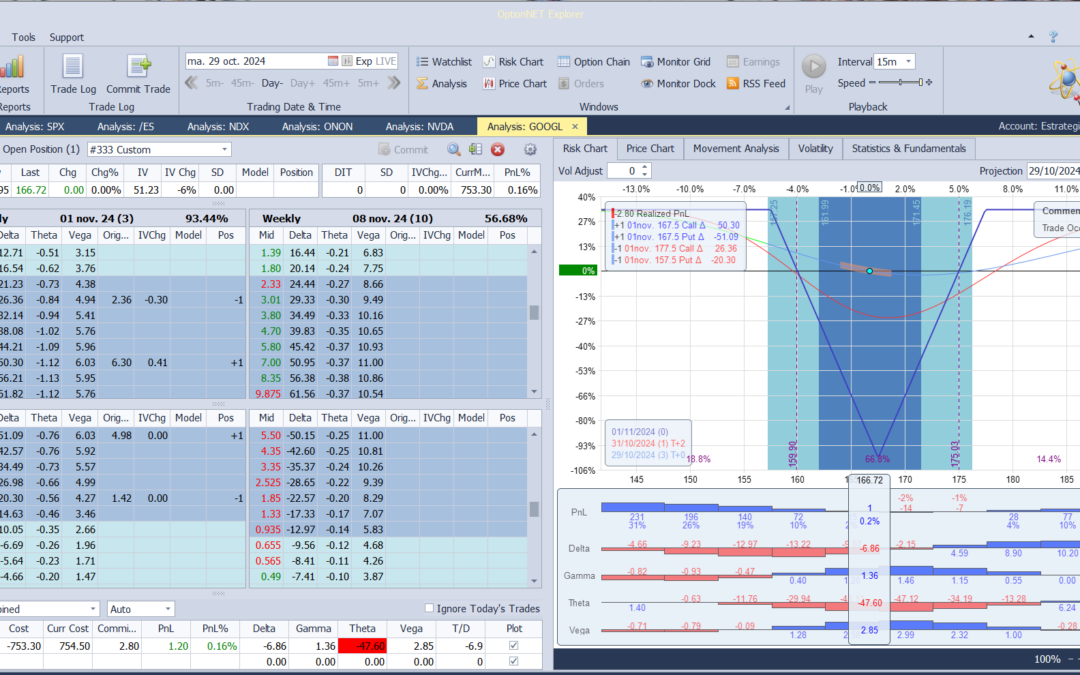Expand the Auto dropdown

(167, 609)
